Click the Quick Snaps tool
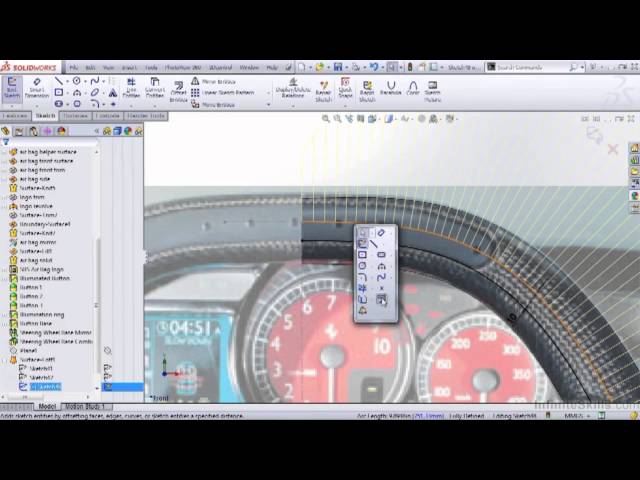This screenshot has width=640, height=480. [345, 88]
